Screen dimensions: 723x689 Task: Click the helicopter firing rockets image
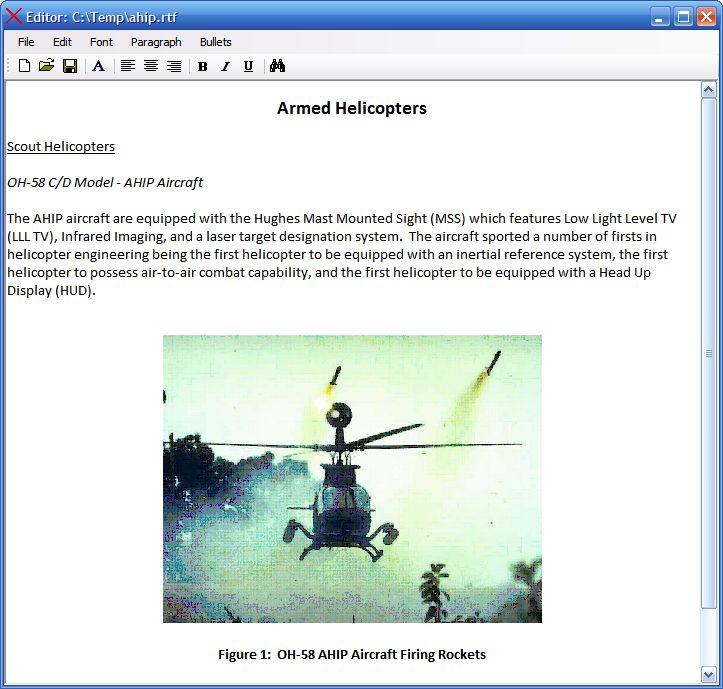pyautogui.click(x=352, y=479)
